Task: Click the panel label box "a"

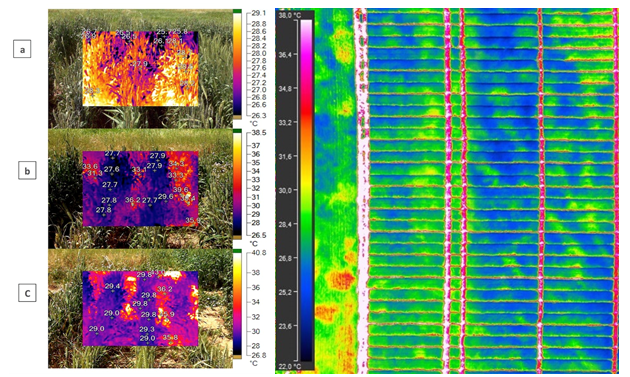Action: (22, 50)
